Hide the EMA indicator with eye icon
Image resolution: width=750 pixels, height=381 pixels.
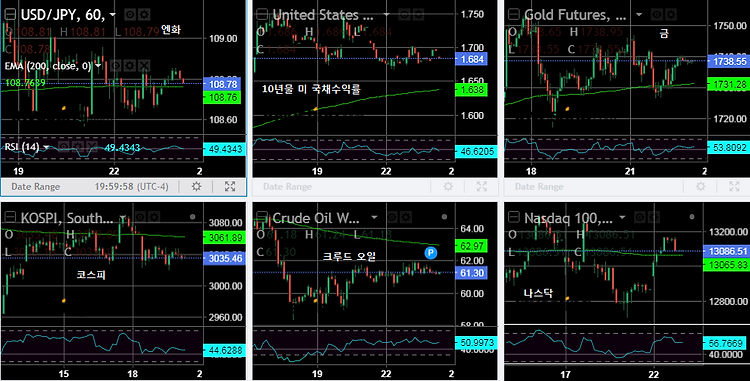pyautogui.click(x=116, y=65)
